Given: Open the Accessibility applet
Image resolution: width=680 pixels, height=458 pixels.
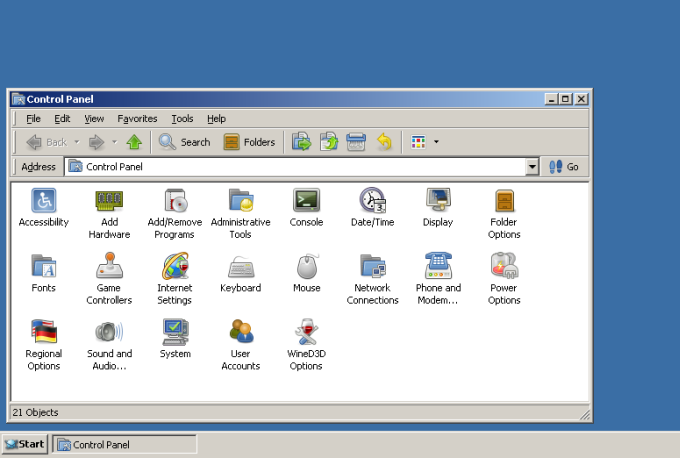Looking at the screenshot, I should coord(44,207).
